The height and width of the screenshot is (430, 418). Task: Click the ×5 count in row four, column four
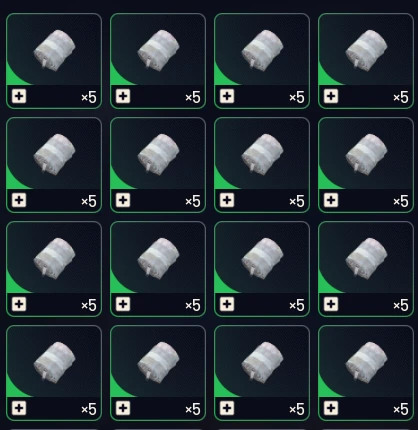point(401,409)
